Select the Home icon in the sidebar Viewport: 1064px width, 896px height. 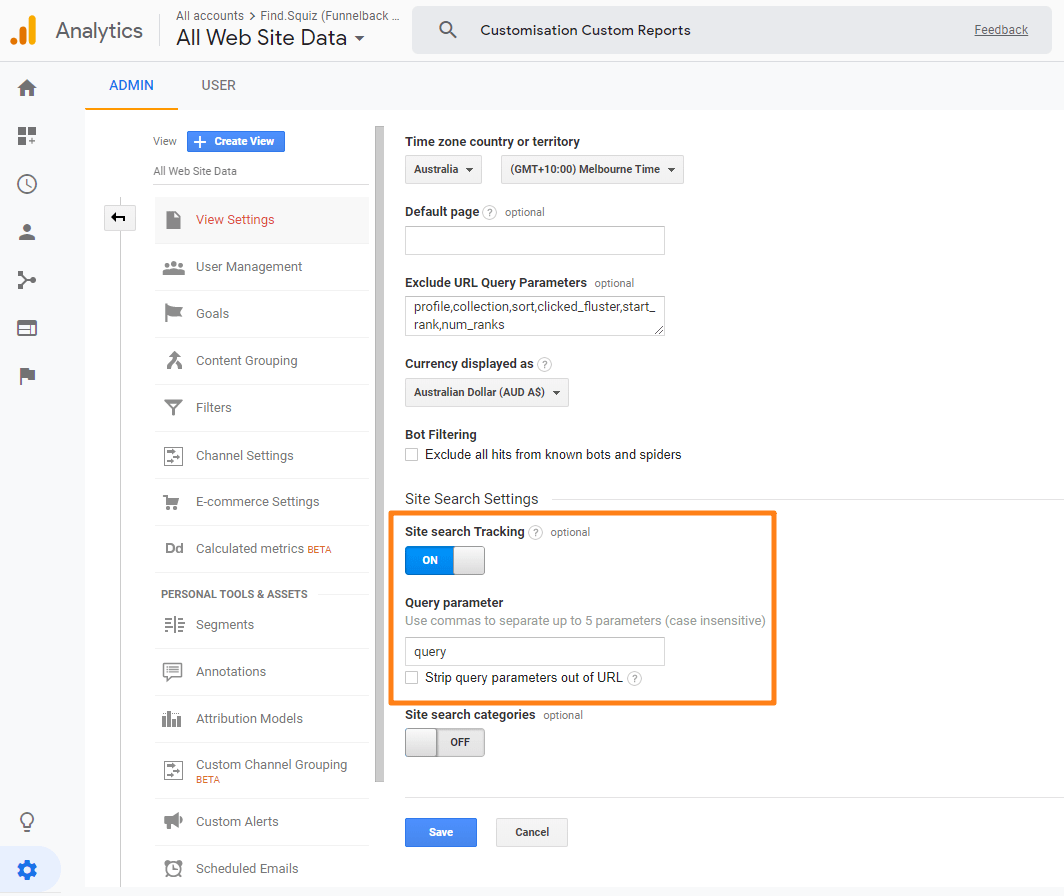tap(26, 88)
